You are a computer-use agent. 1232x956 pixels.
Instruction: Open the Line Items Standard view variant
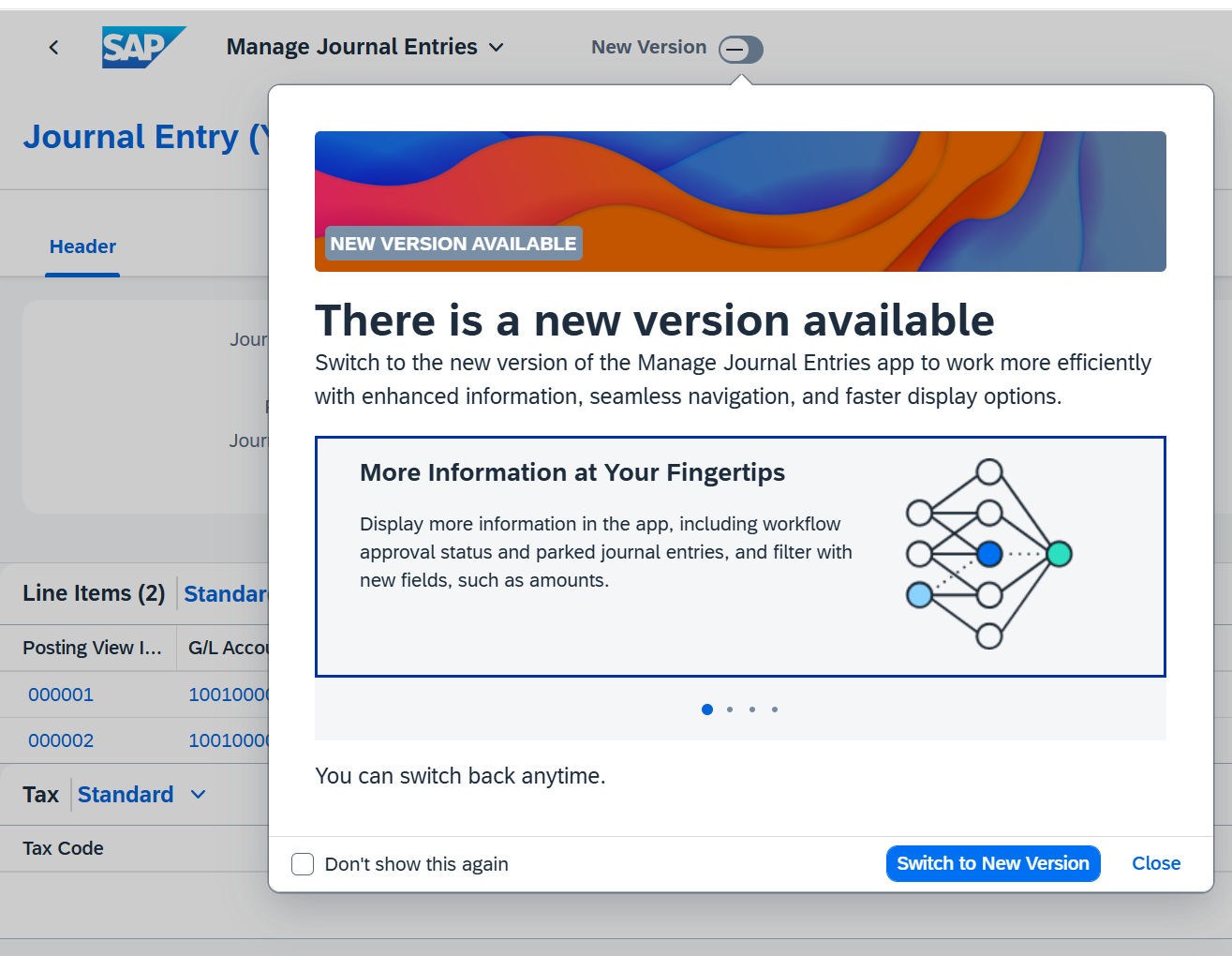point(227,594)
